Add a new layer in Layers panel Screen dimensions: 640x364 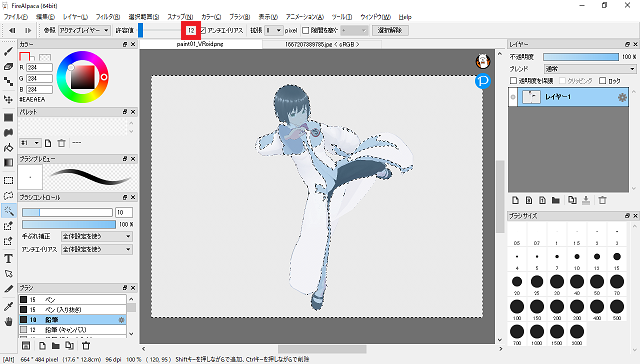[516, 200]
